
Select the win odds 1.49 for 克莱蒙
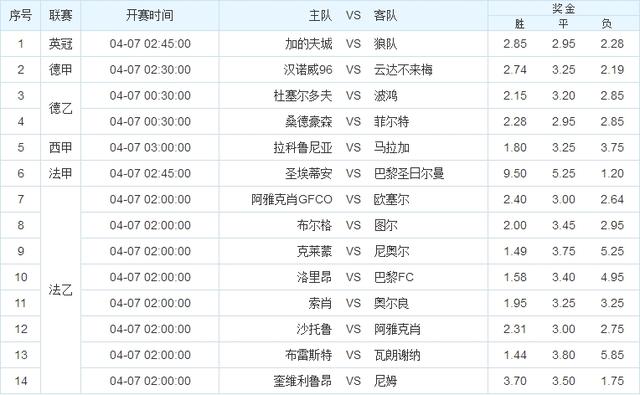click(x=515, y=251)
